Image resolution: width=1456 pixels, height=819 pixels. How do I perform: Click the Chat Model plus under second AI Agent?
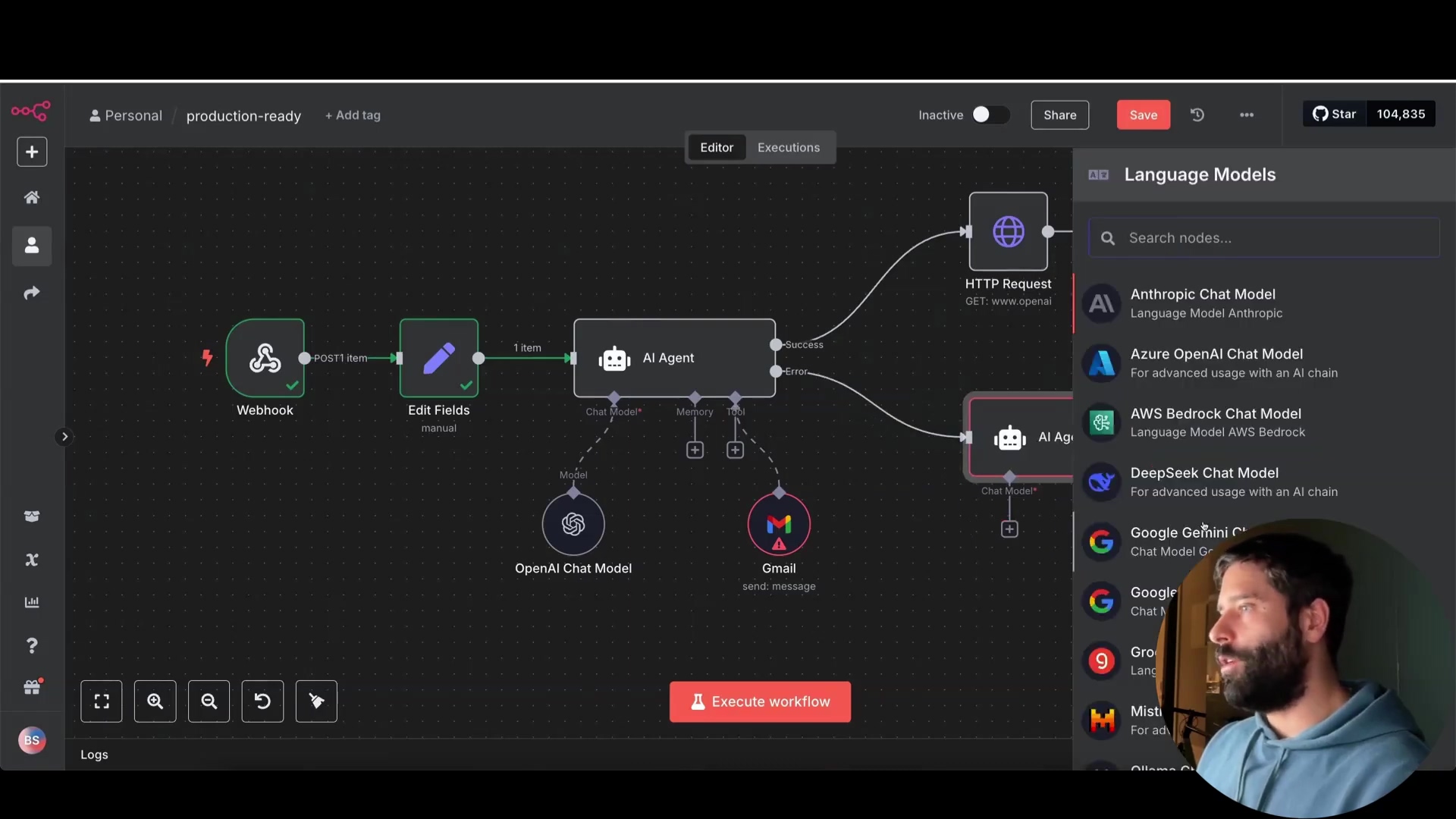(1009, 529)
